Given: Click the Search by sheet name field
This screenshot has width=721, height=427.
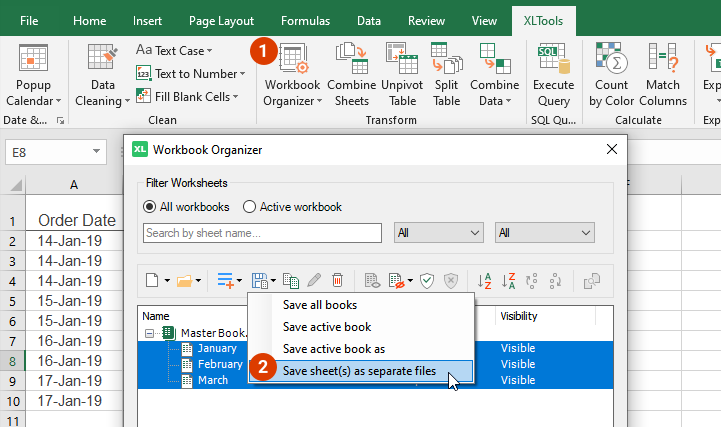Looking at the screenshot, I should [262, 233].
